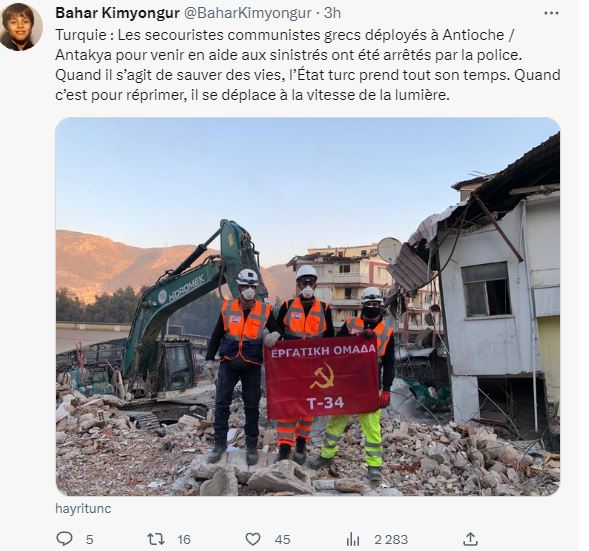The image size is (589, 551).
Task: Open the tweet via the 3h timestamp
Action: pyautogui.click(x=332, y=13)
